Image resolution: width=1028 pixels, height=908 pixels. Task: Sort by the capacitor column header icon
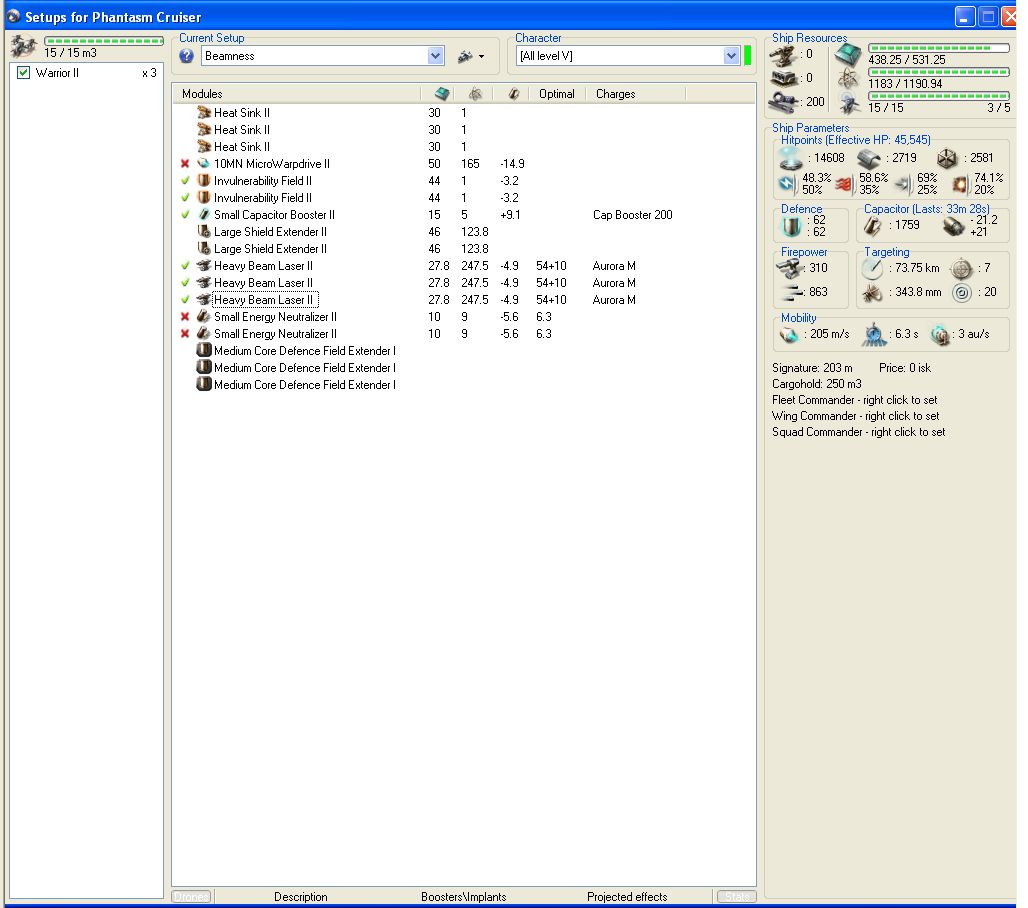click(x=514, y=94)
